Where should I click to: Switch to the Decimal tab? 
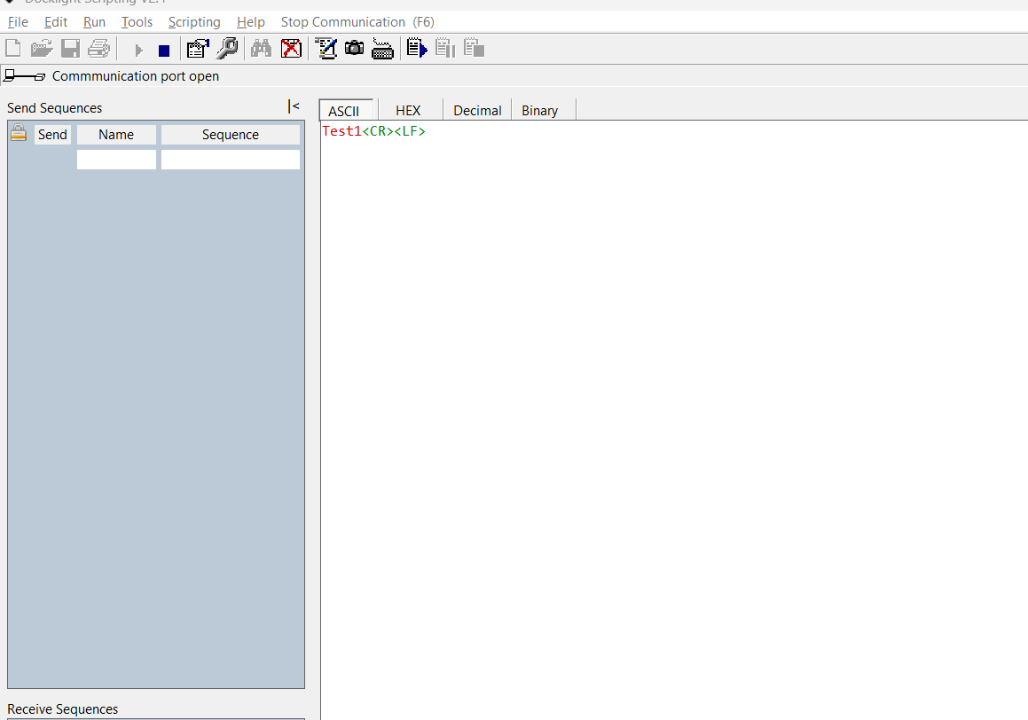click(477, 110)
